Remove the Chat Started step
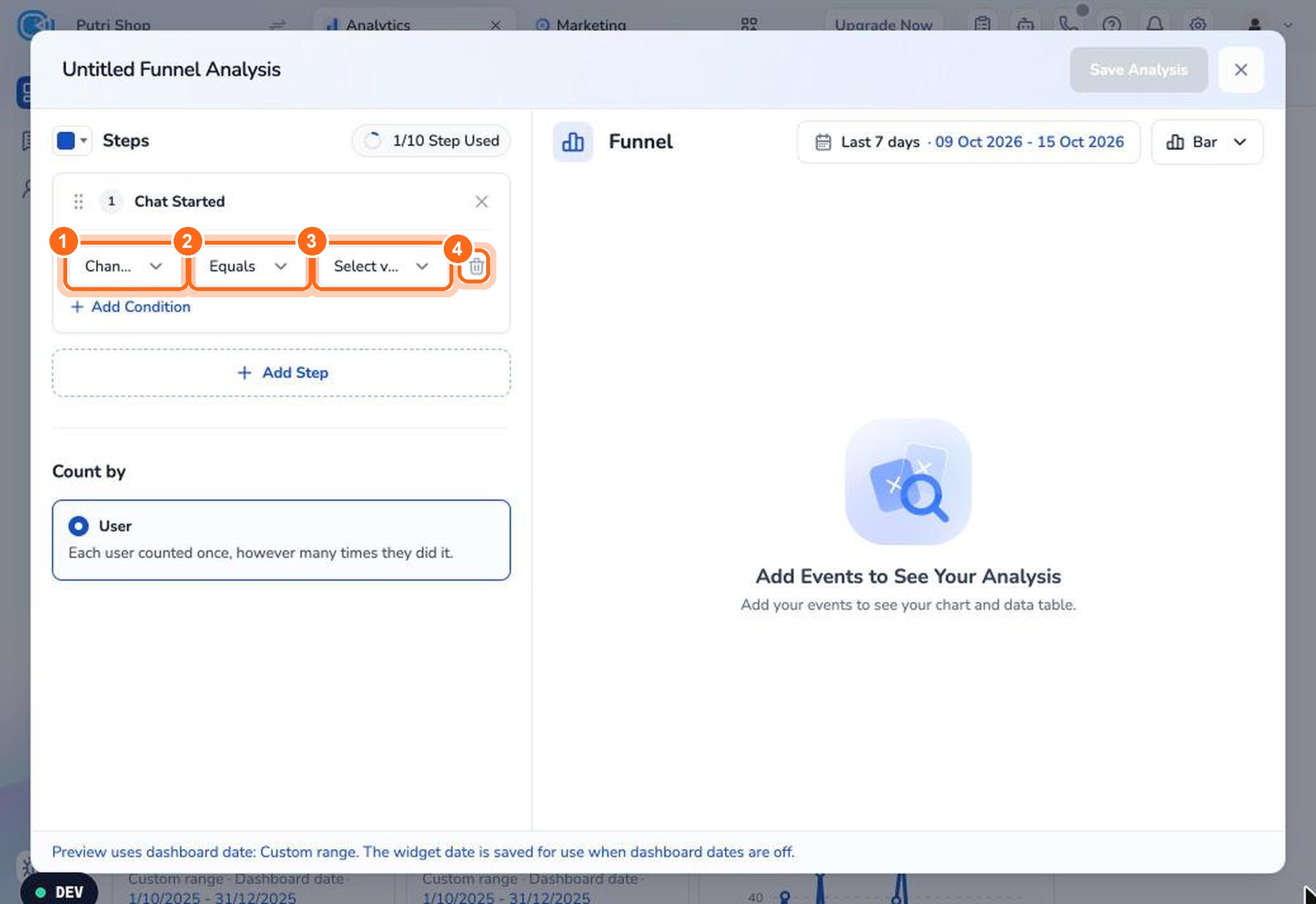The width and height of the screenshot is (1316, 904). click(482, 202)
